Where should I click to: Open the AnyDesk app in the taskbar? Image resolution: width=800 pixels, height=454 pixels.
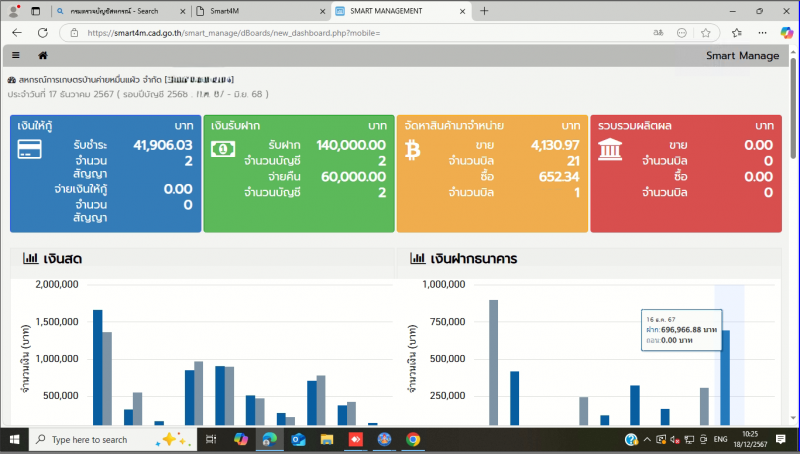(x=356, y=439)
